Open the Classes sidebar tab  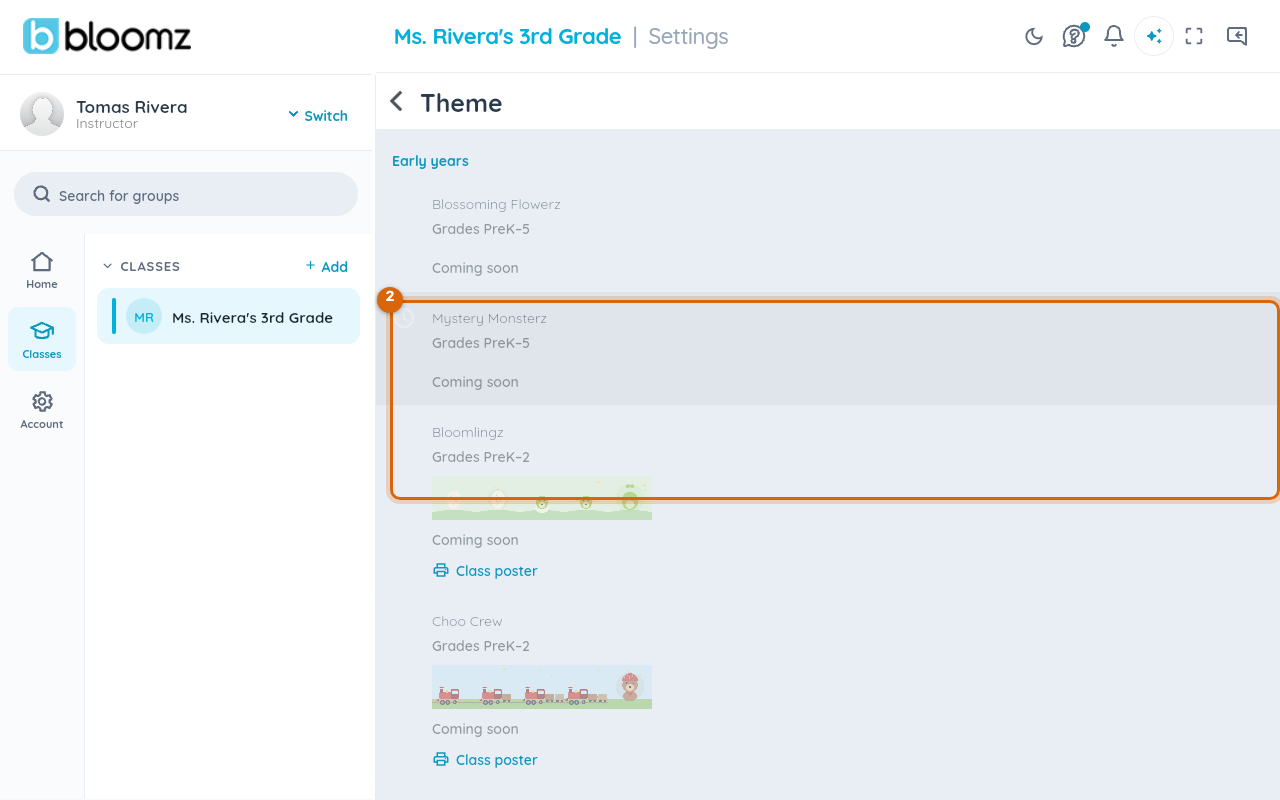[42, 340]
